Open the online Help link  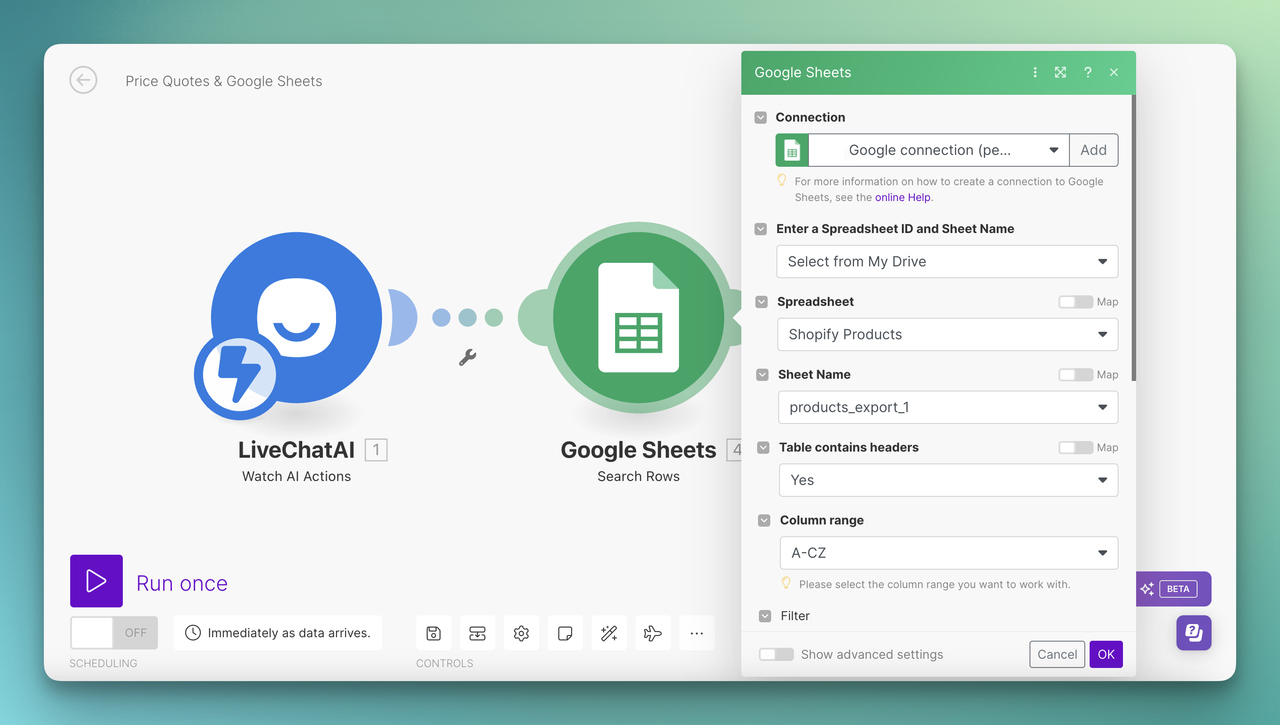click(903, 198)
